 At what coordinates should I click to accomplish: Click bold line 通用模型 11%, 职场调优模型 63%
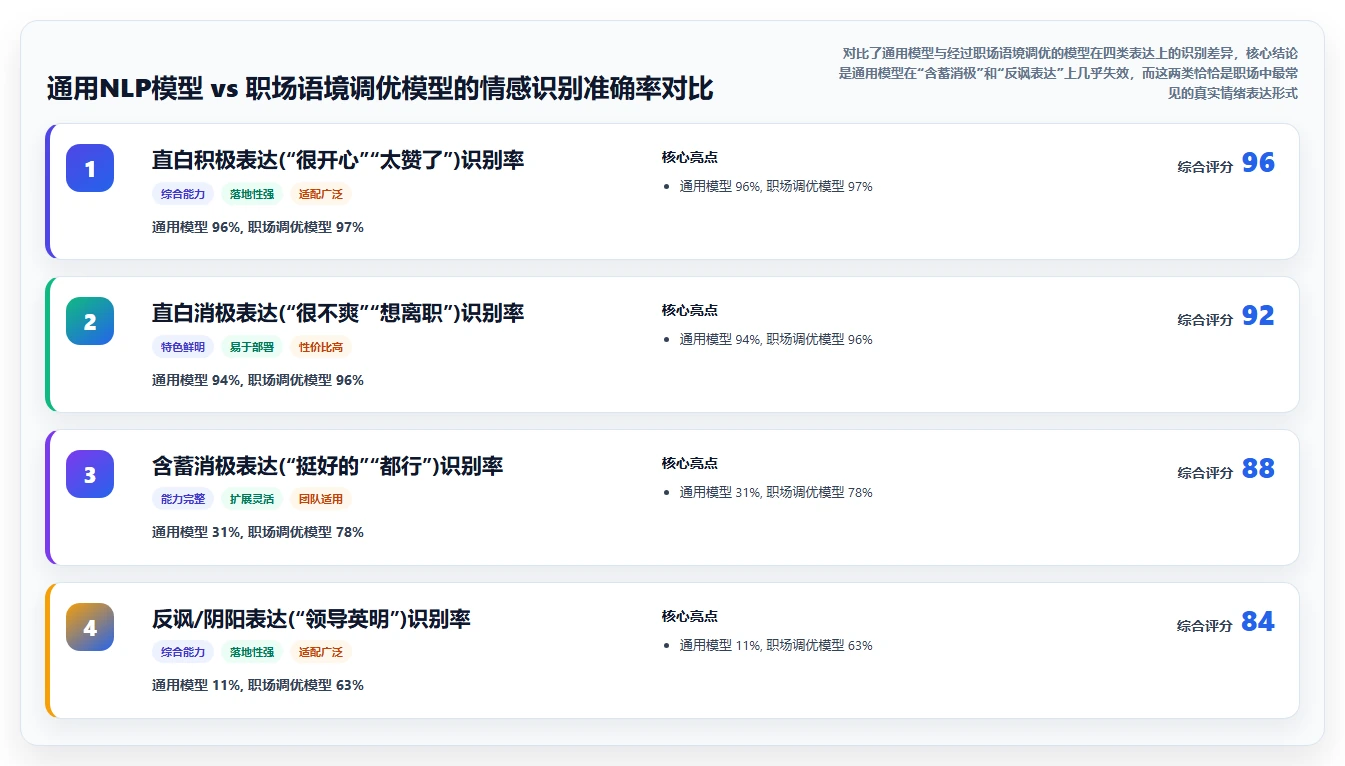point(258,685)
